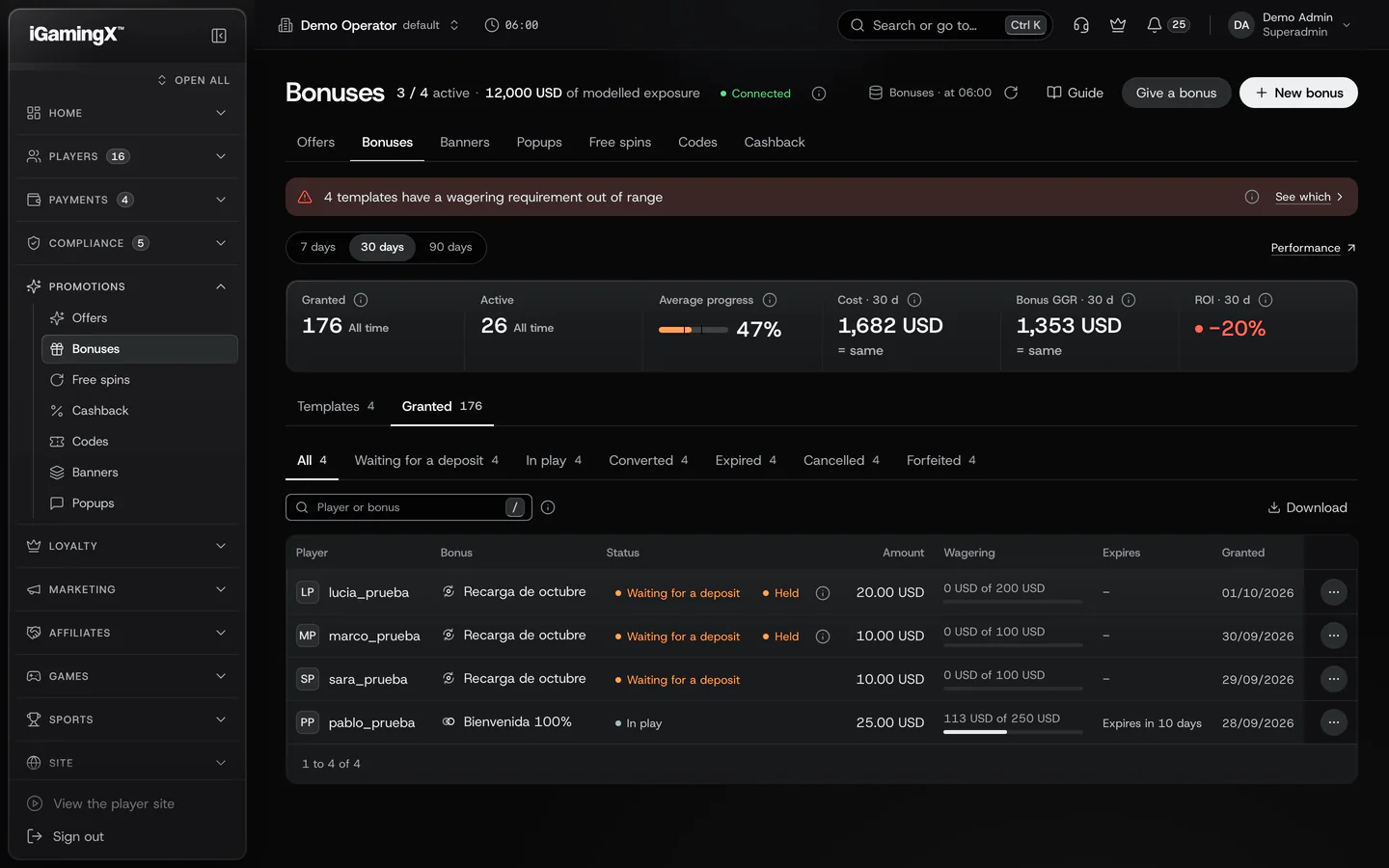Filter grants by Converted
Image resolution: width=1389 pixels, height=868 pixels.
tap(648, 461)
